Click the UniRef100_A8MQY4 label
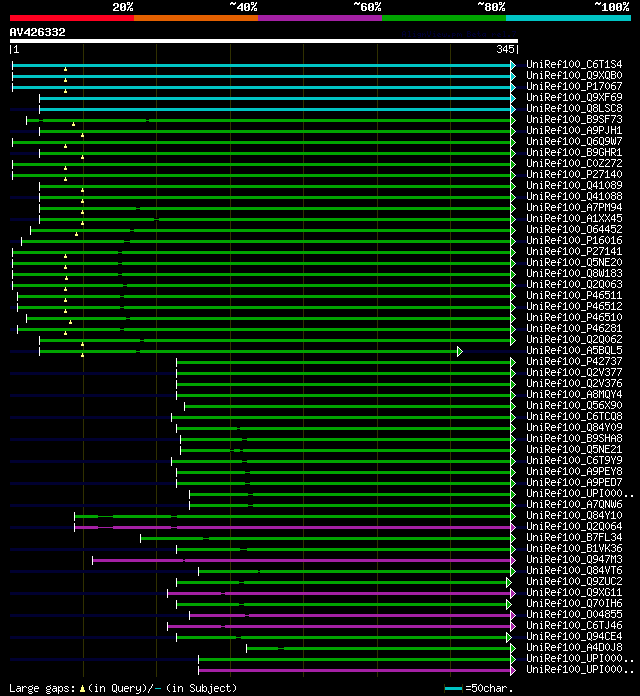 click(574, 394)
